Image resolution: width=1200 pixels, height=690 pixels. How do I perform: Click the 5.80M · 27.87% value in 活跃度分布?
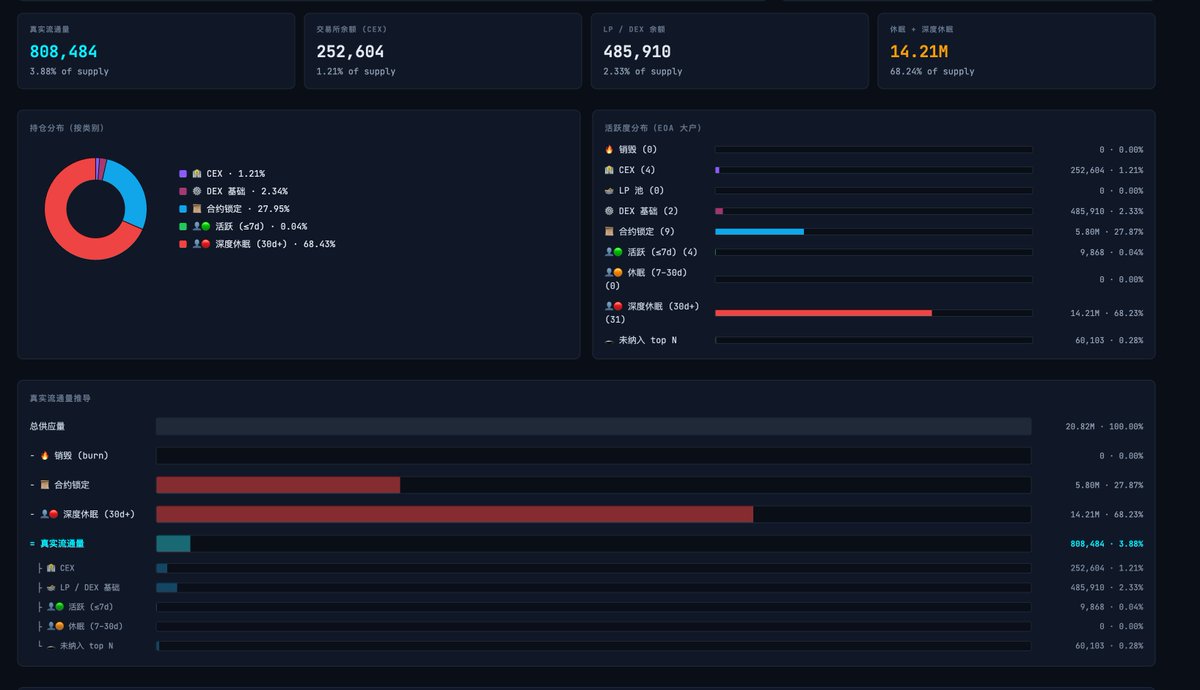click(1107, 231)
